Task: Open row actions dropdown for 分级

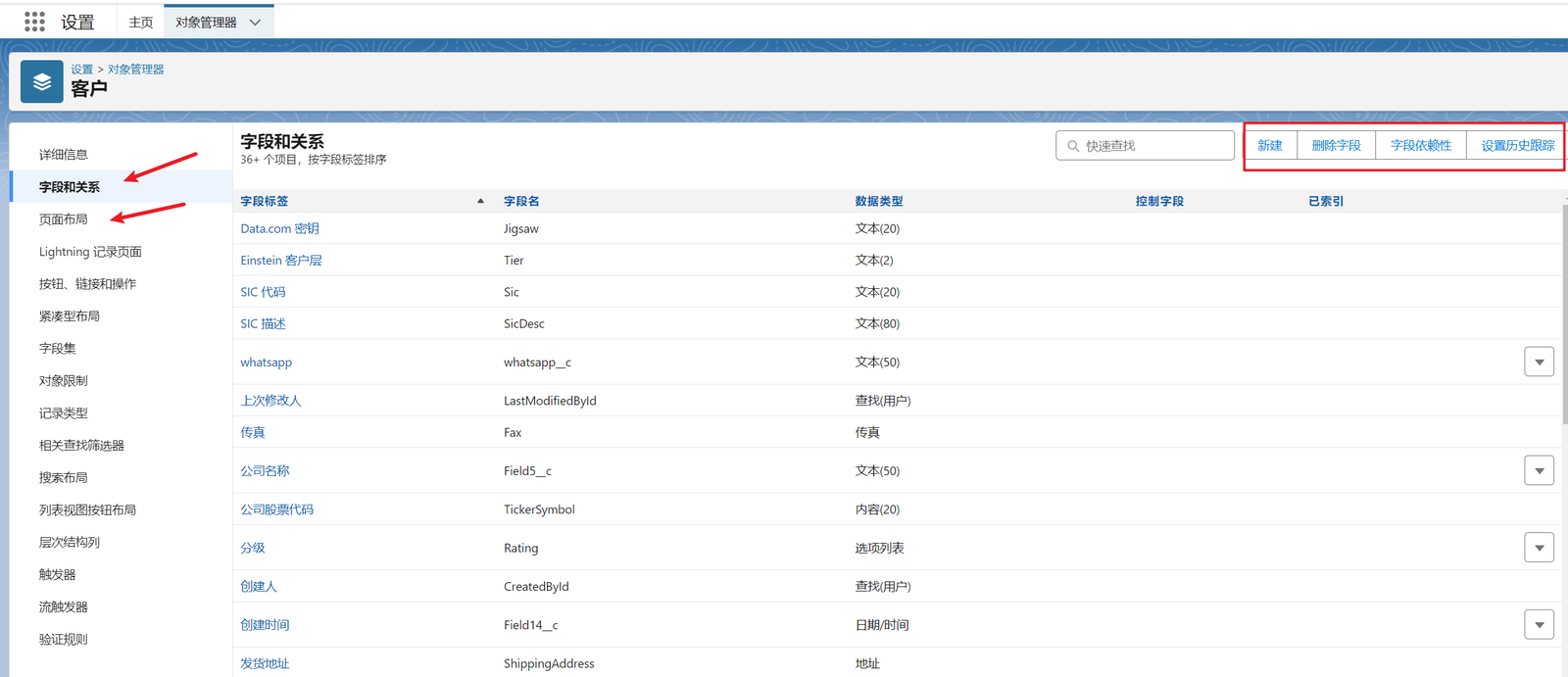Action: (1539, 548)
